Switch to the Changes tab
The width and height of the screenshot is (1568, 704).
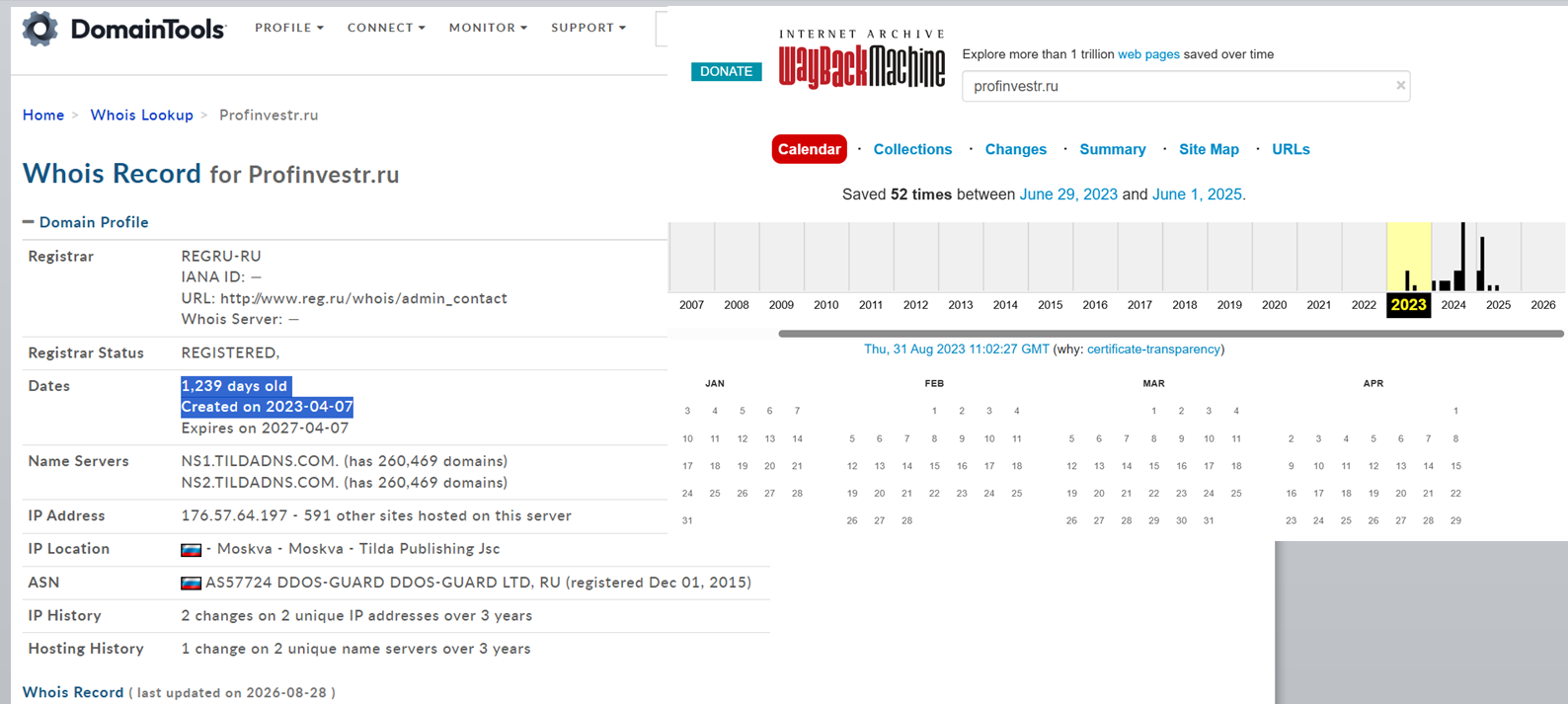coord(1016,149)
